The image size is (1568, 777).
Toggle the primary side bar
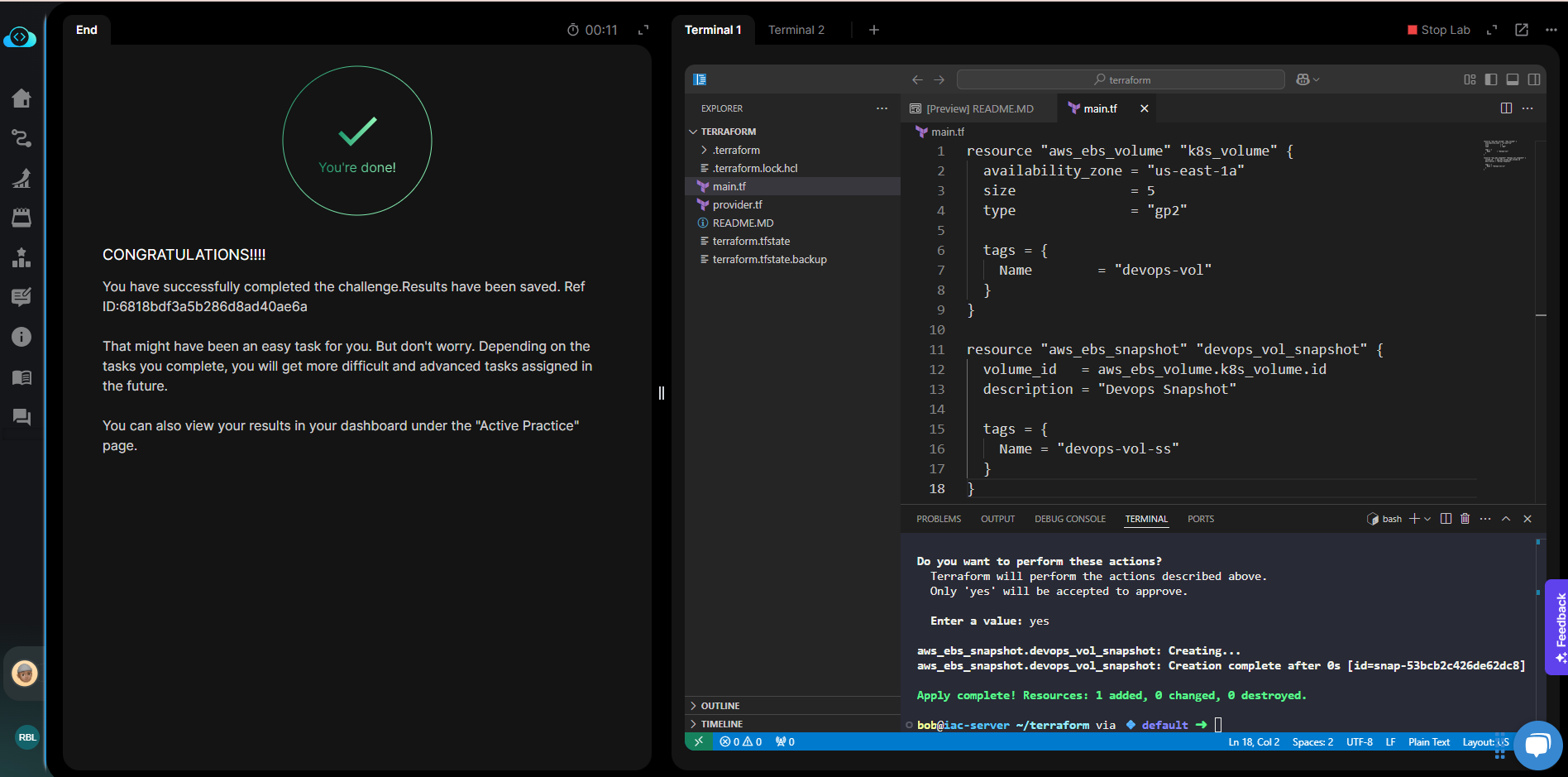[x=1491, y=79]
